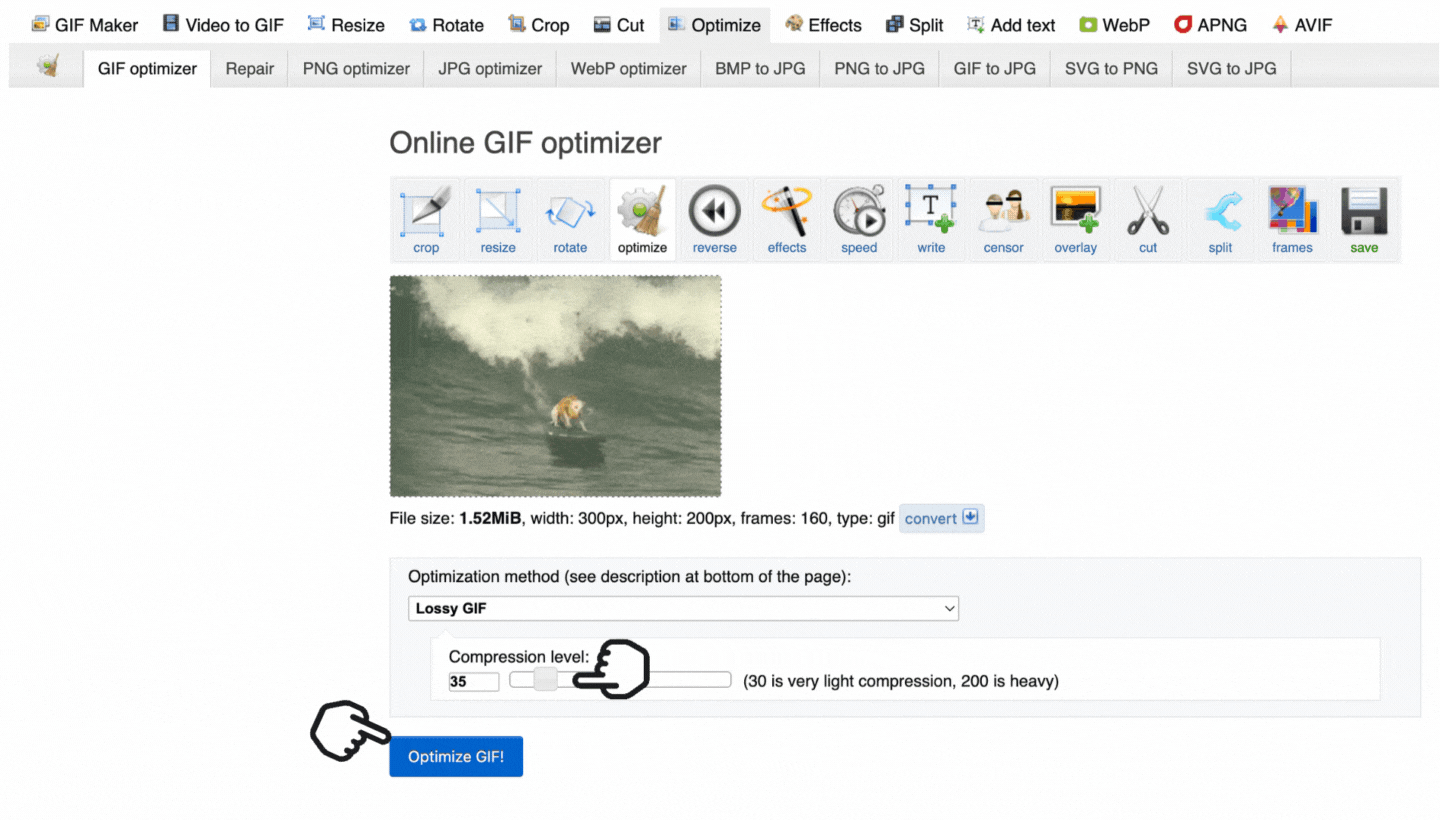Open the overlay tool
1440x820 pixels.
[1075, 219]
